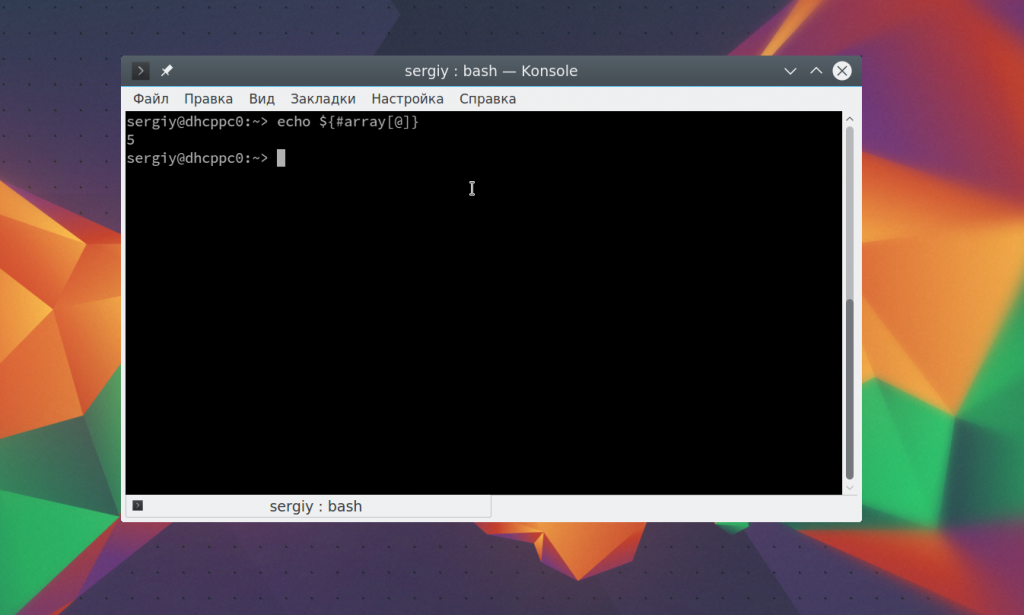Expand the Закладки menu

(x=322, y=99)
